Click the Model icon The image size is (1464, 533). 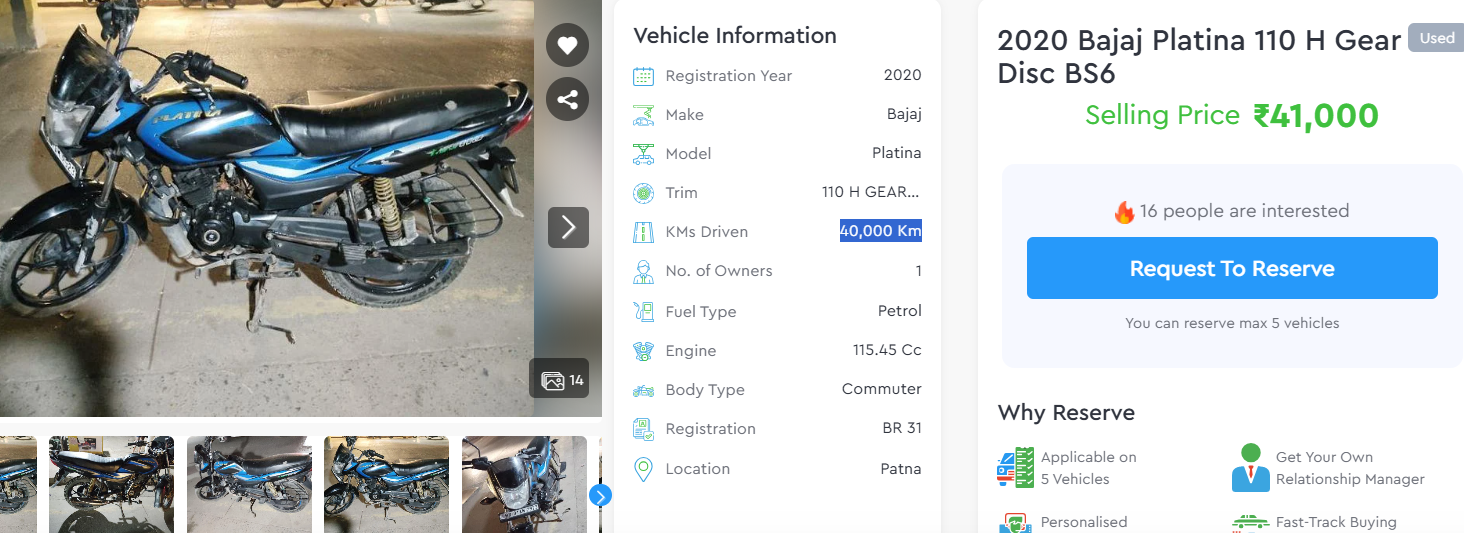(x=643, y=154)
